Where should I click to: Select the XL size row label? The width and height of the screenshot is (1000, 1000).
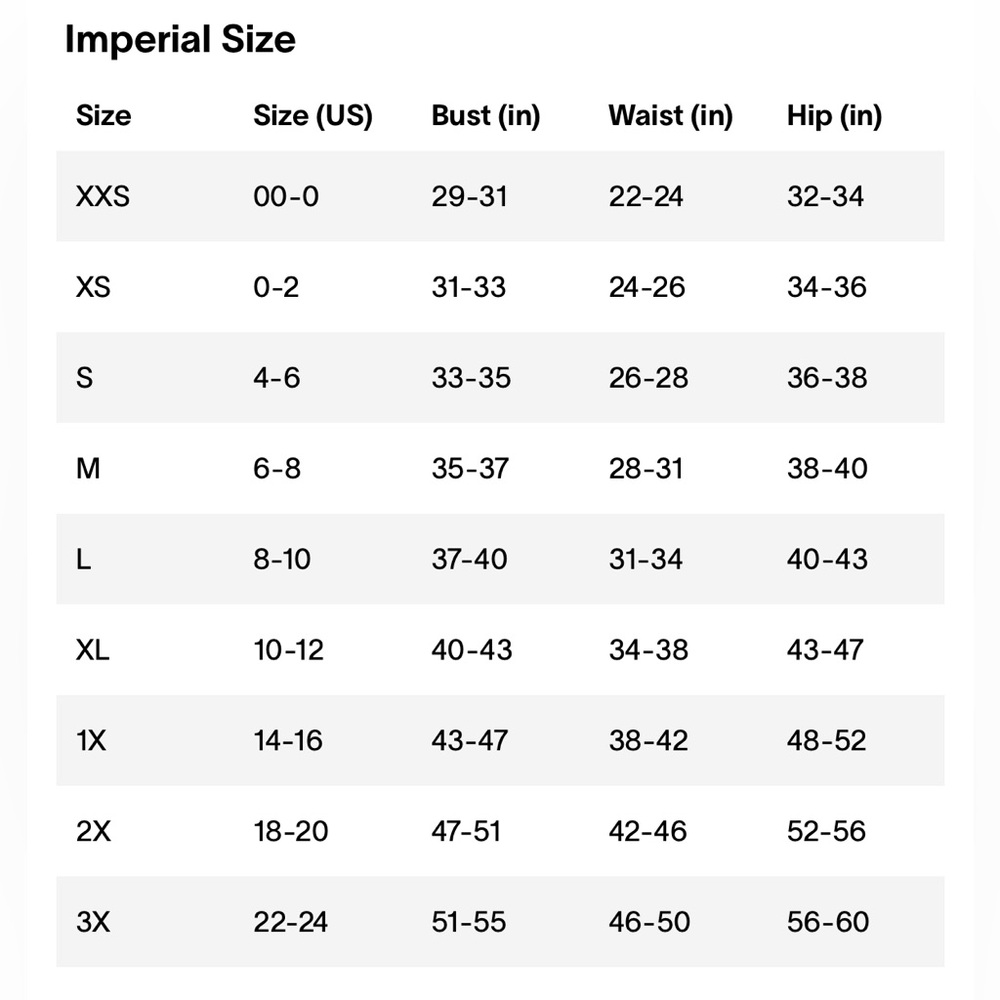[x=92, y=650]
